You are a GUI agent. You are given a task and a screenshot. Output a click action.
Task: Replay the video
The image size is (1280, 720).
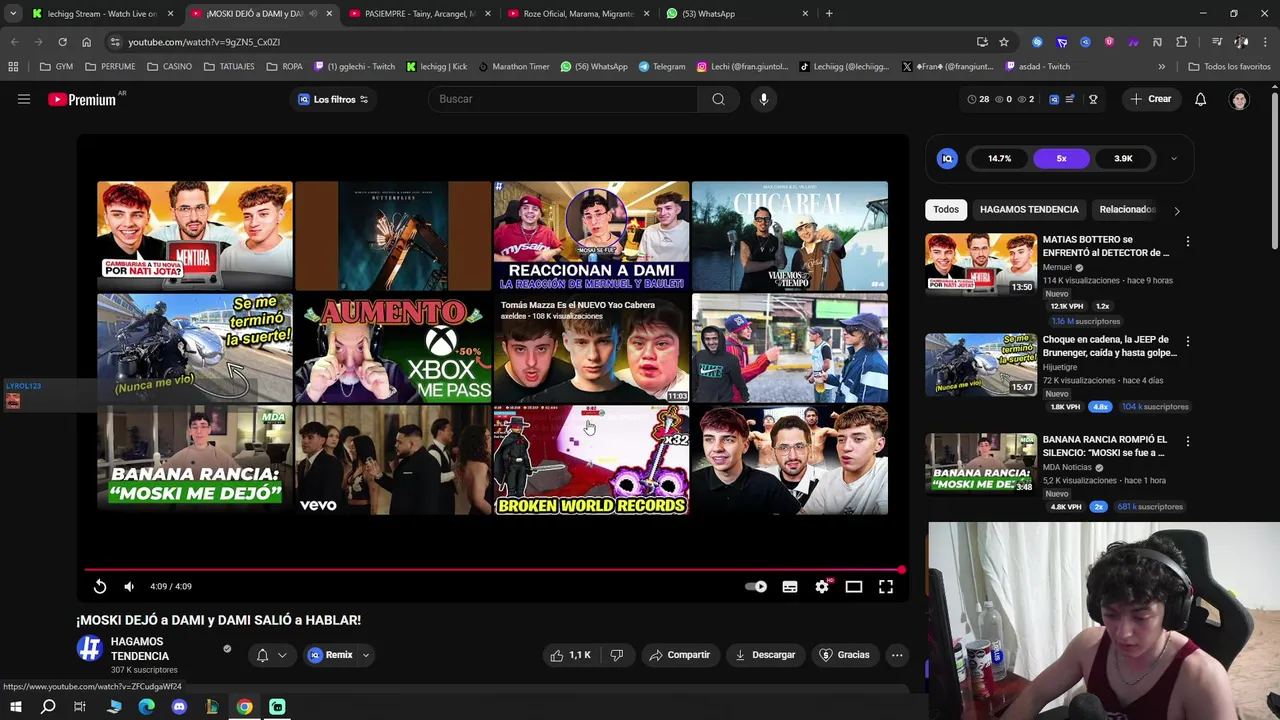pos(100,587)
